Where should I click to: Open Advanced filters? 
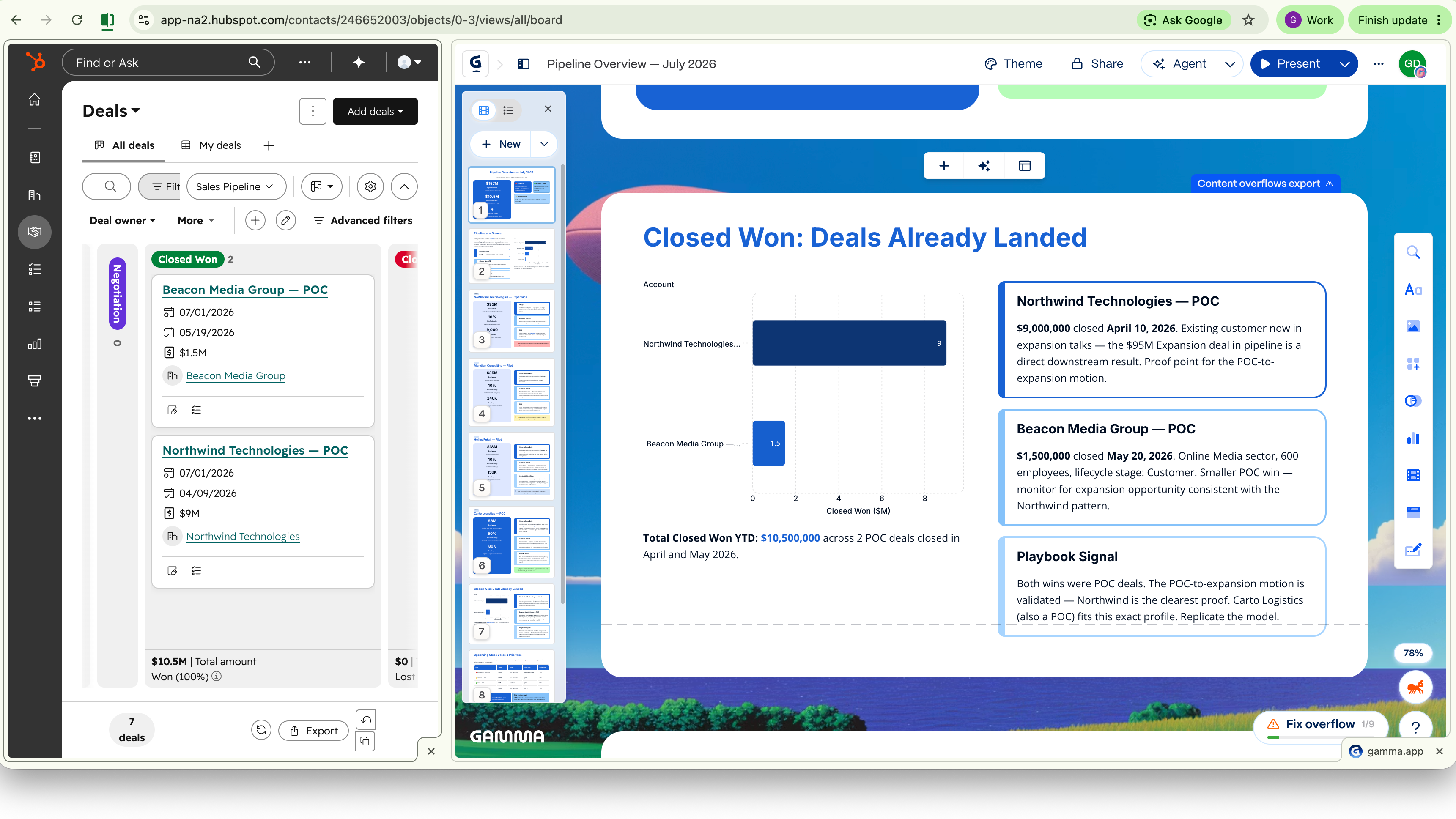coord(363,220)
